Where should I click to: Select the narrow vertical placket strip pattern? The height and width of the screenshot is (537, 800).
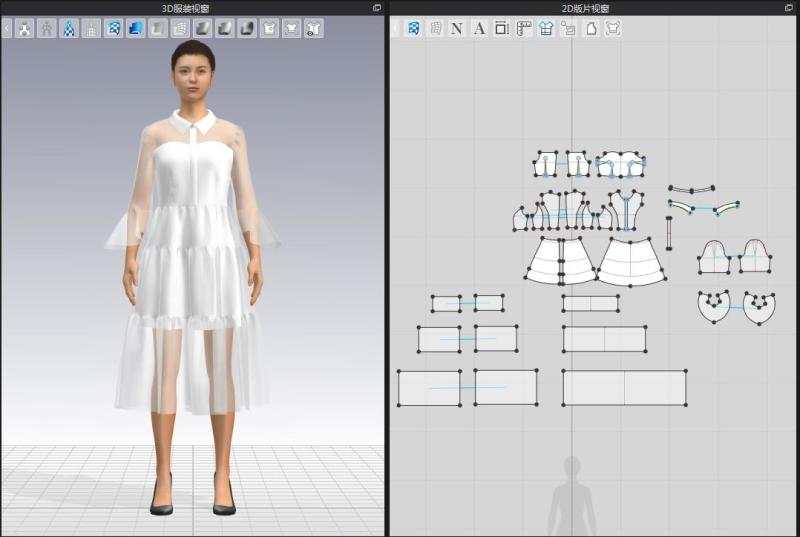(x=669, y=234)
